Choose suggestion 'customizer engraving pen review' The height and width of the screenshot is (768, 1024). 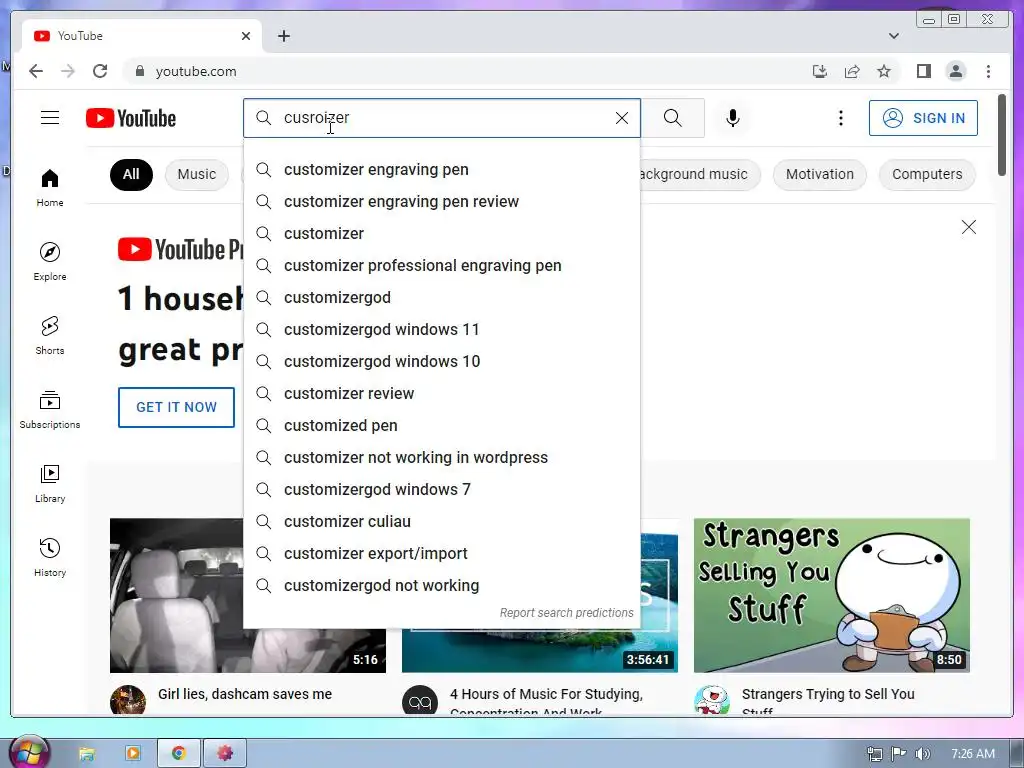[442, 201]
